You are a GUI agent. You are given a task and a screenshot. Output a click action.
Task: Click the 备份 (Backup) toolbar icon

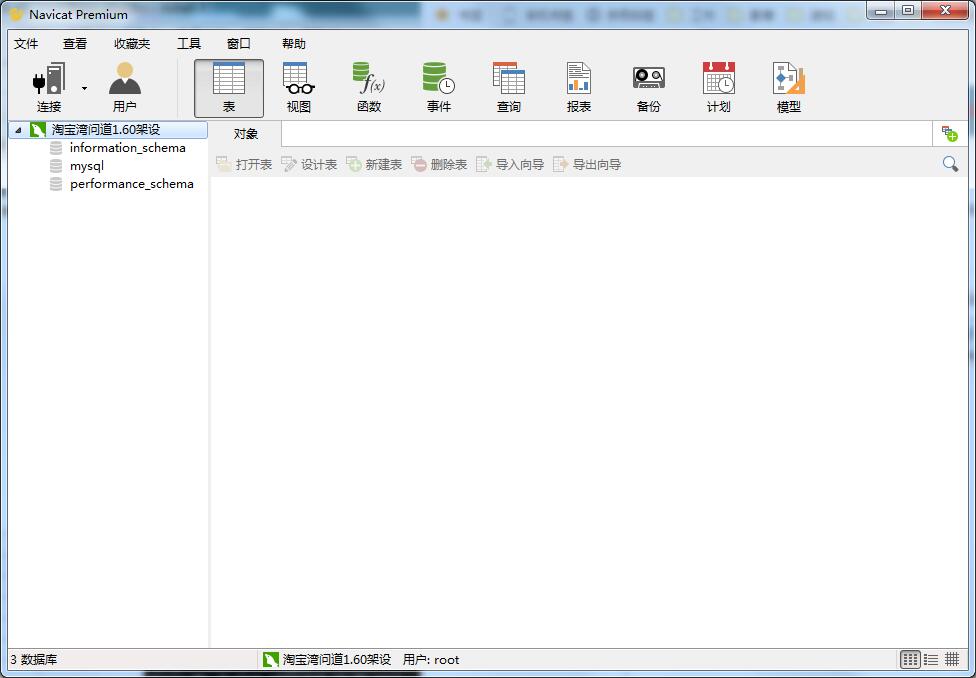coord(649,88)
